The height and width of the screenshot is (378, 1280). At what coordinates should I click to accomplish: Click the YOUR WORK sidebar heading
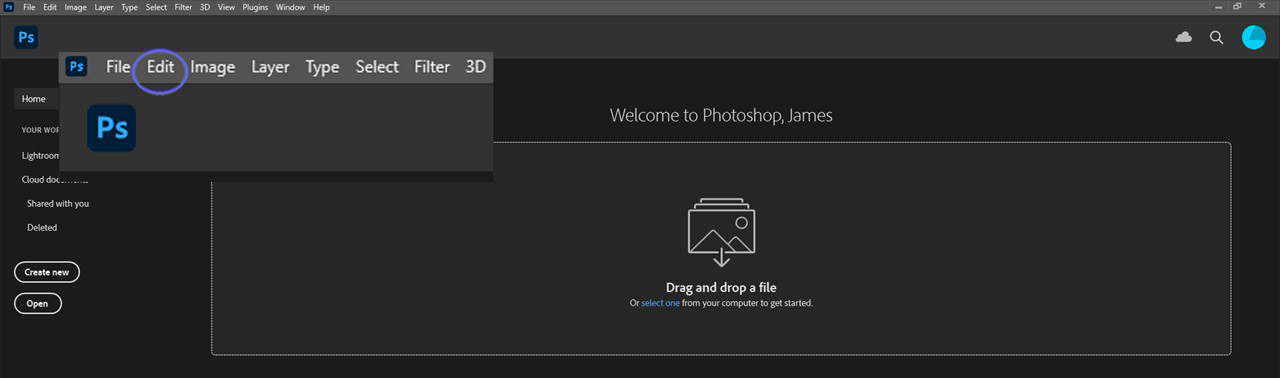(40, 130)
